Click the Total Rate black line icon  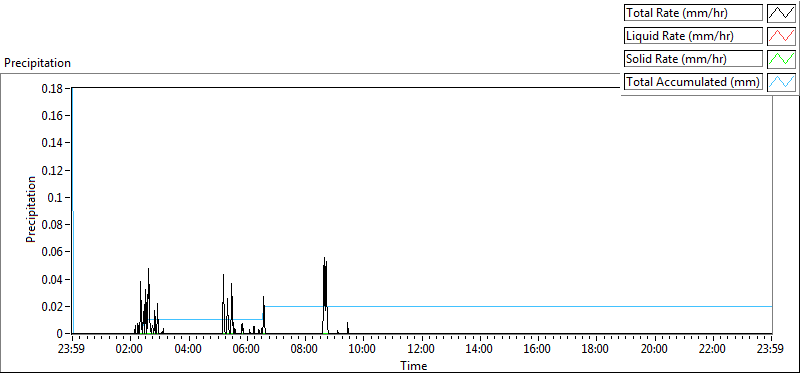coord(781,13)
